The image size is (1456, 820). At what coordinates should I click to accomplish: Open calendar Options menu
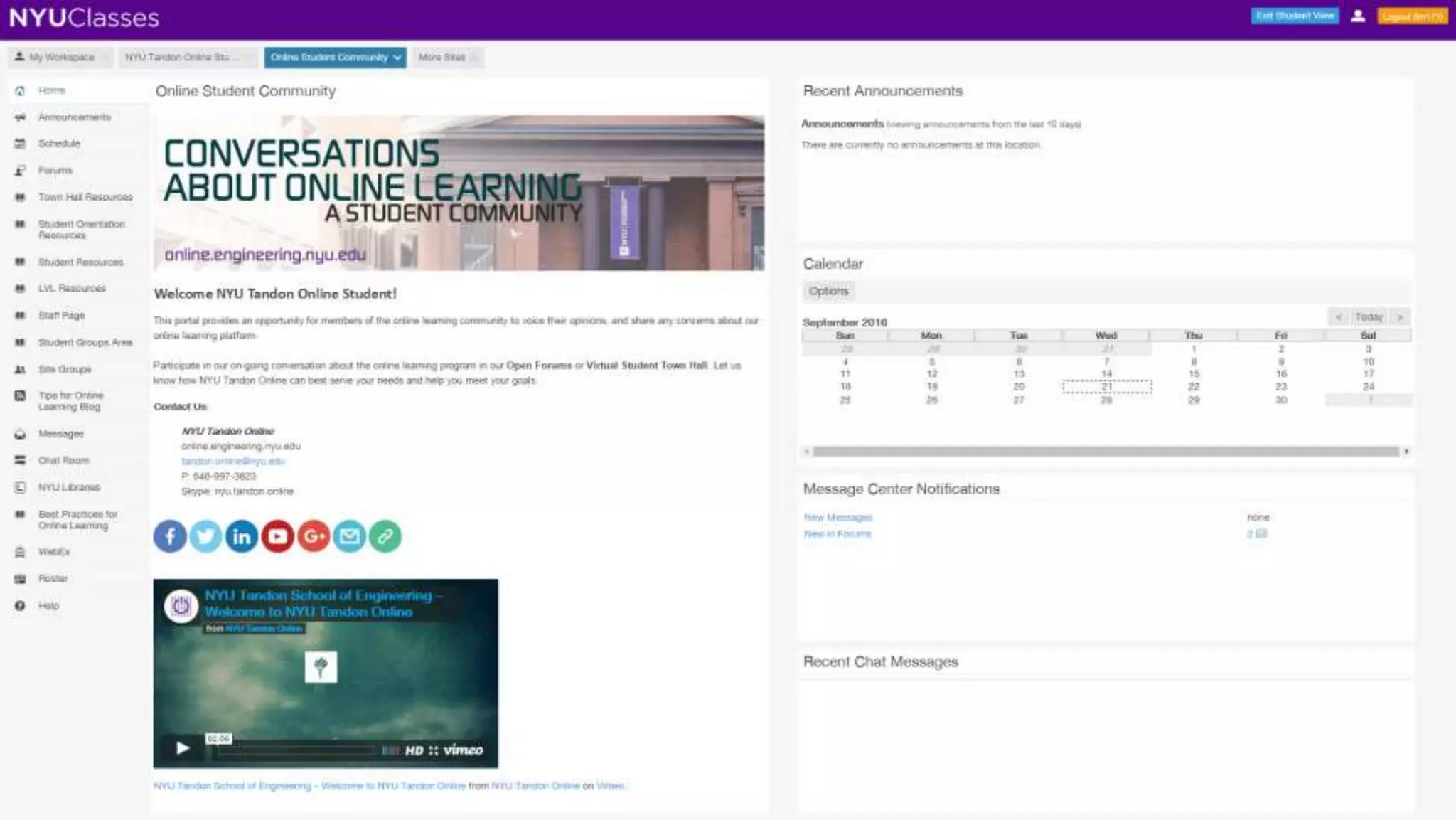pyautogui.click(x=828, y=291)
